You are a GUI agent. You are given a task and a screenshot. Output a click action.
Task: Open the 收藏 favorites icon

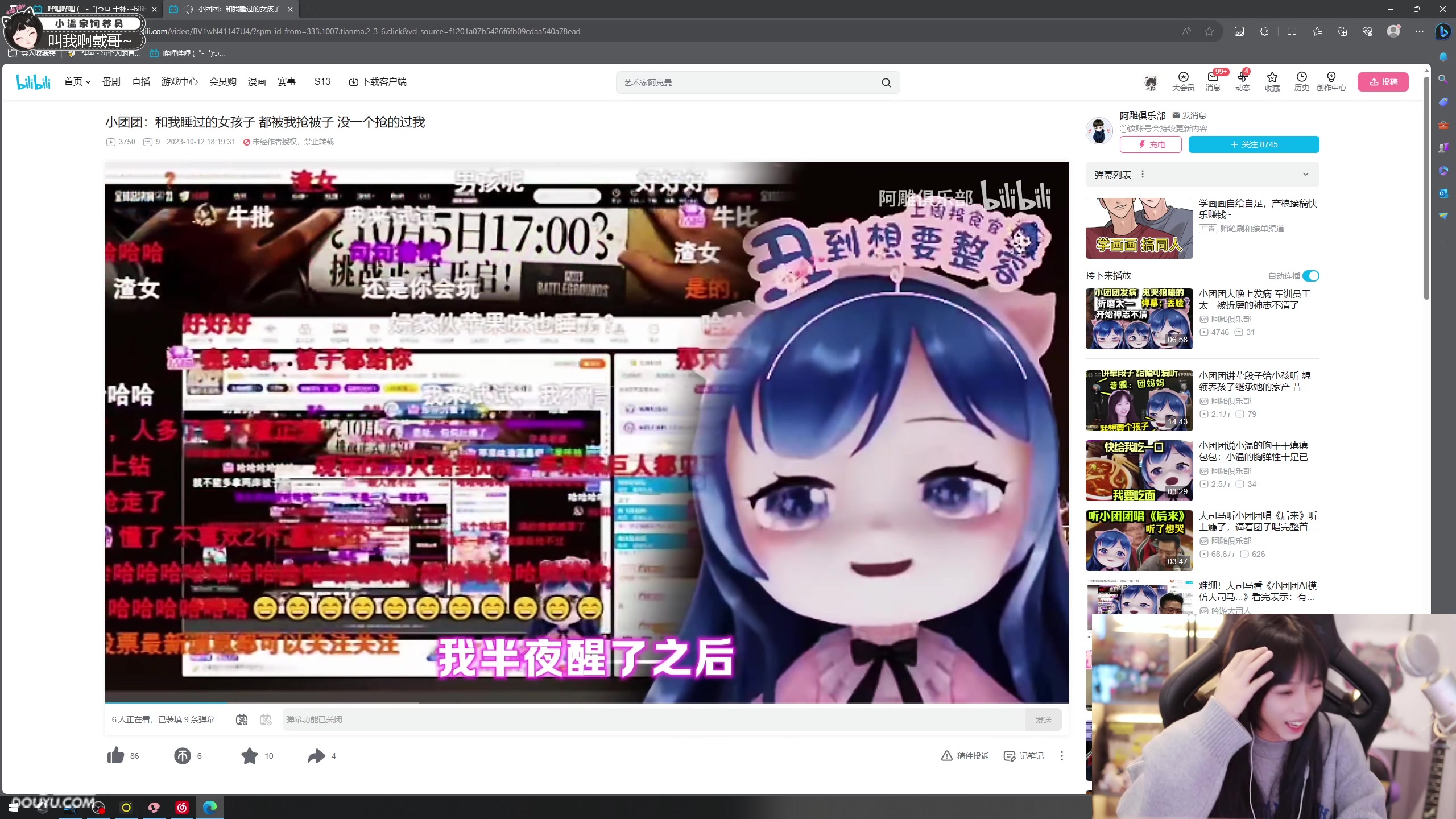coord(1272,81)
